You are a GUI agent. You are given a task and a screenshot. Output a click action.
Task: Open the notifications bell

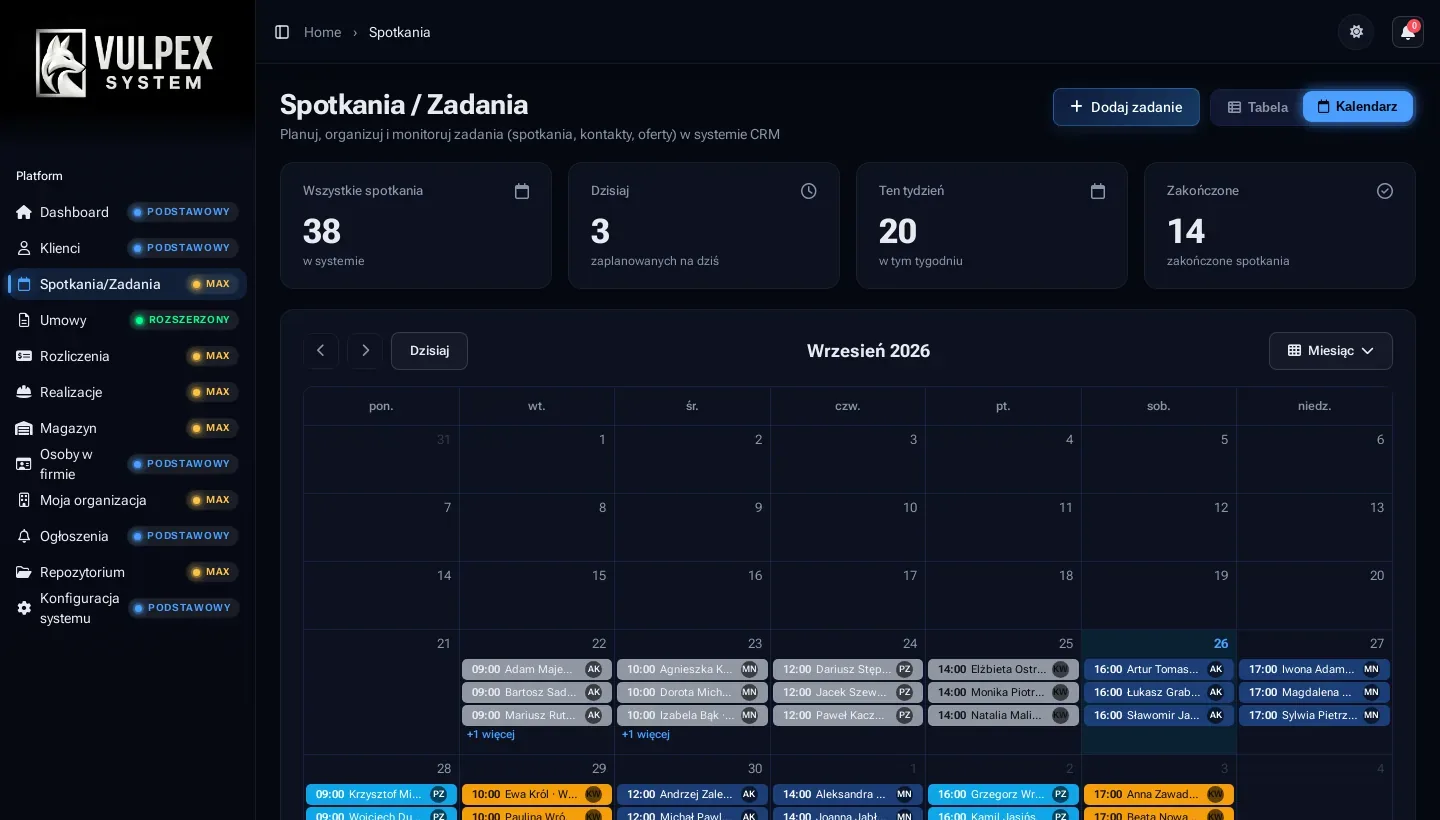[x=1408, y=32]
